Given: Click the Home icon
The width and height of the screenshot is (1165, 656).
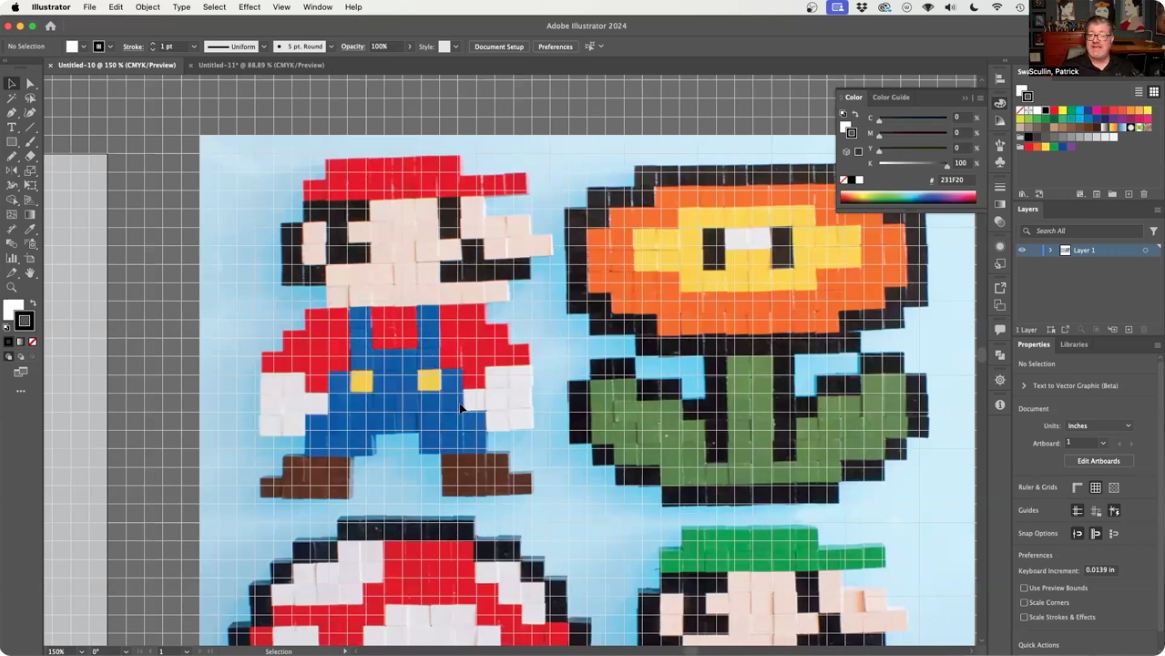Looking at the screenshot, I should click(51, 26).
